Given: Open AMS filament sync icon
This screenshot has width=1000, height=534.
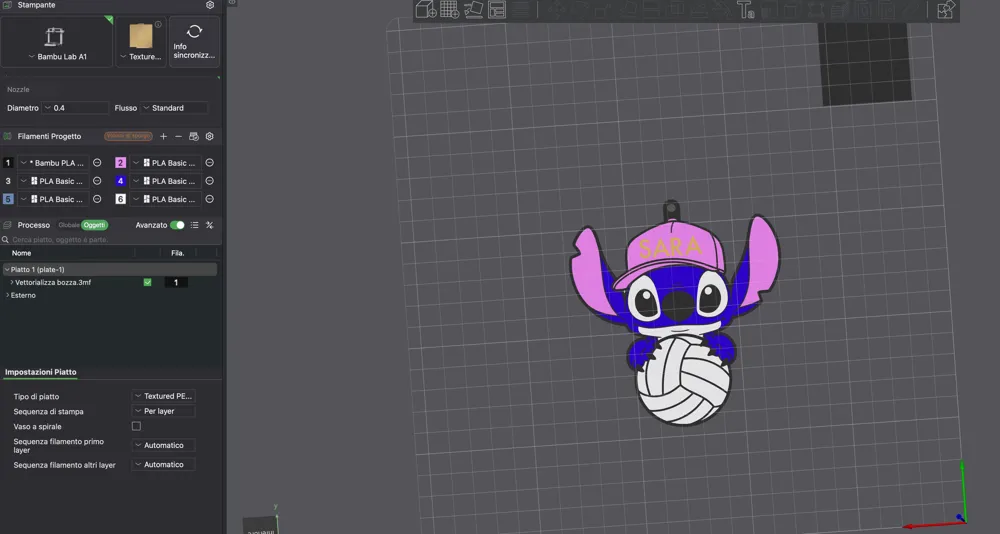Looking at the screenshot, I should [x=194, y=136].
